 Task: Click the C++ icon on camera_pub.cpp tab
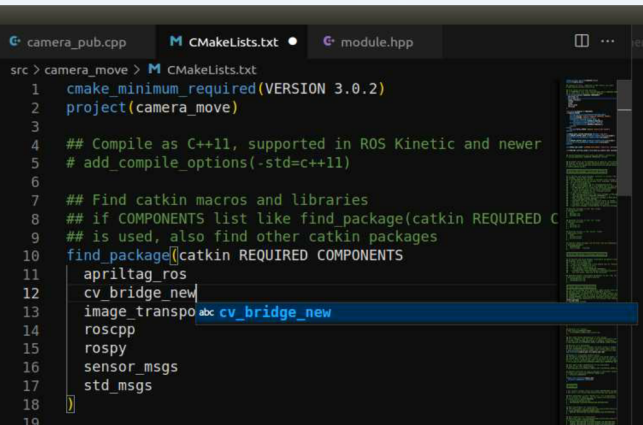coord(15,42)
